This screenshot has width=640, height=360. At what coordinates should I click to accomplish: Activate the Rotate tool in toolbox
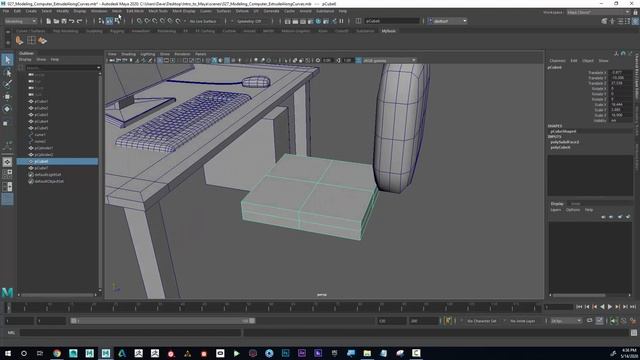coord(7,109)
